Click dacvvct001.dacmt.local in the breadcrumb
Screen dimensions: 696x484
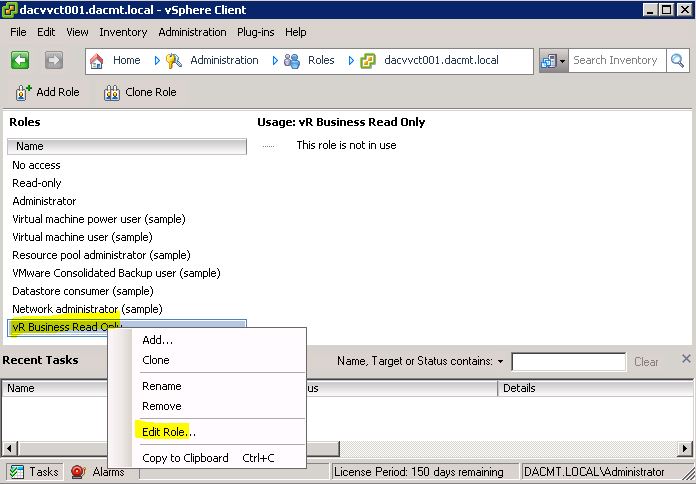point(441,60)
